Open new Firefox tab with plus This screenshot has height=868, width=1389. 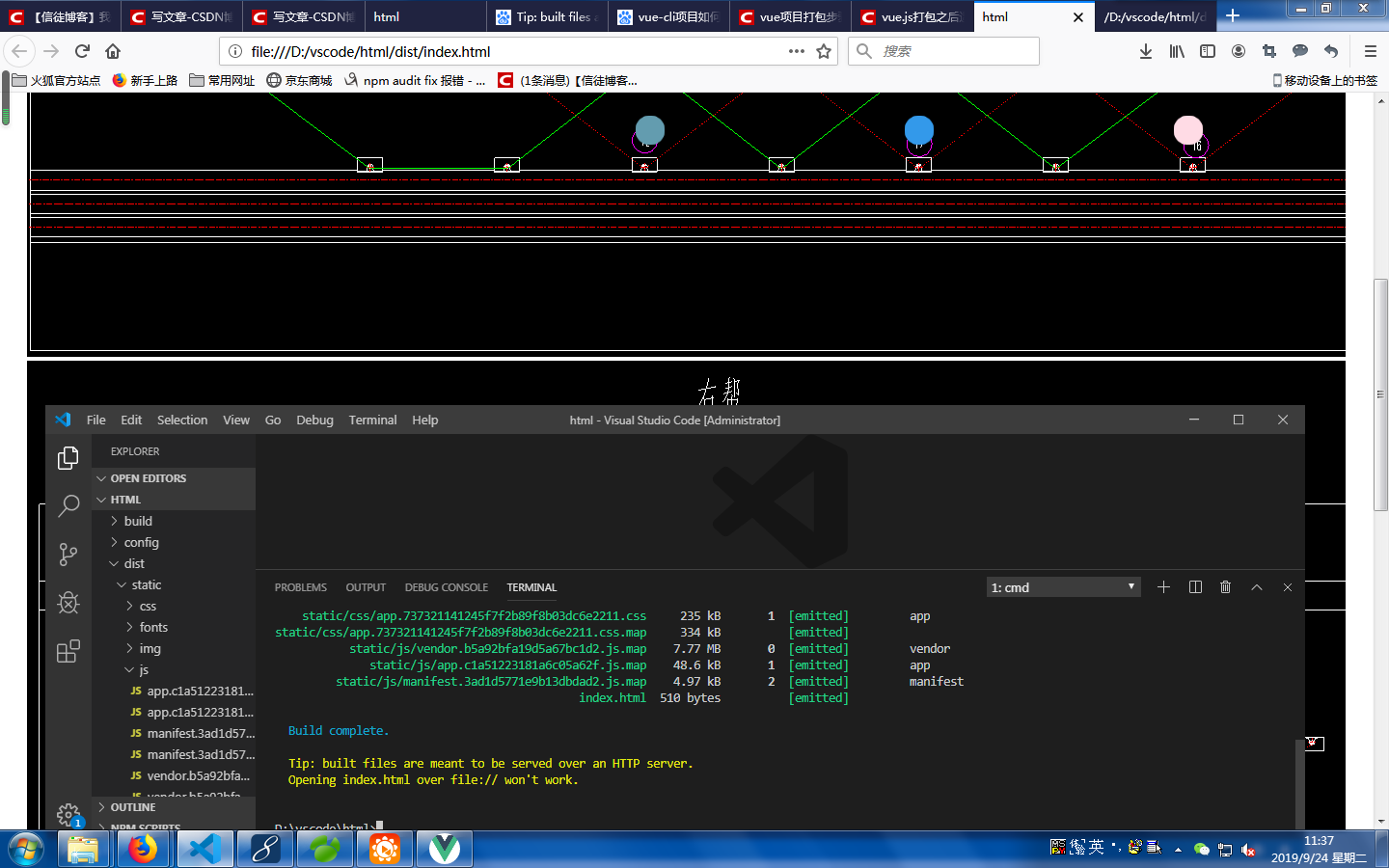1233,15
